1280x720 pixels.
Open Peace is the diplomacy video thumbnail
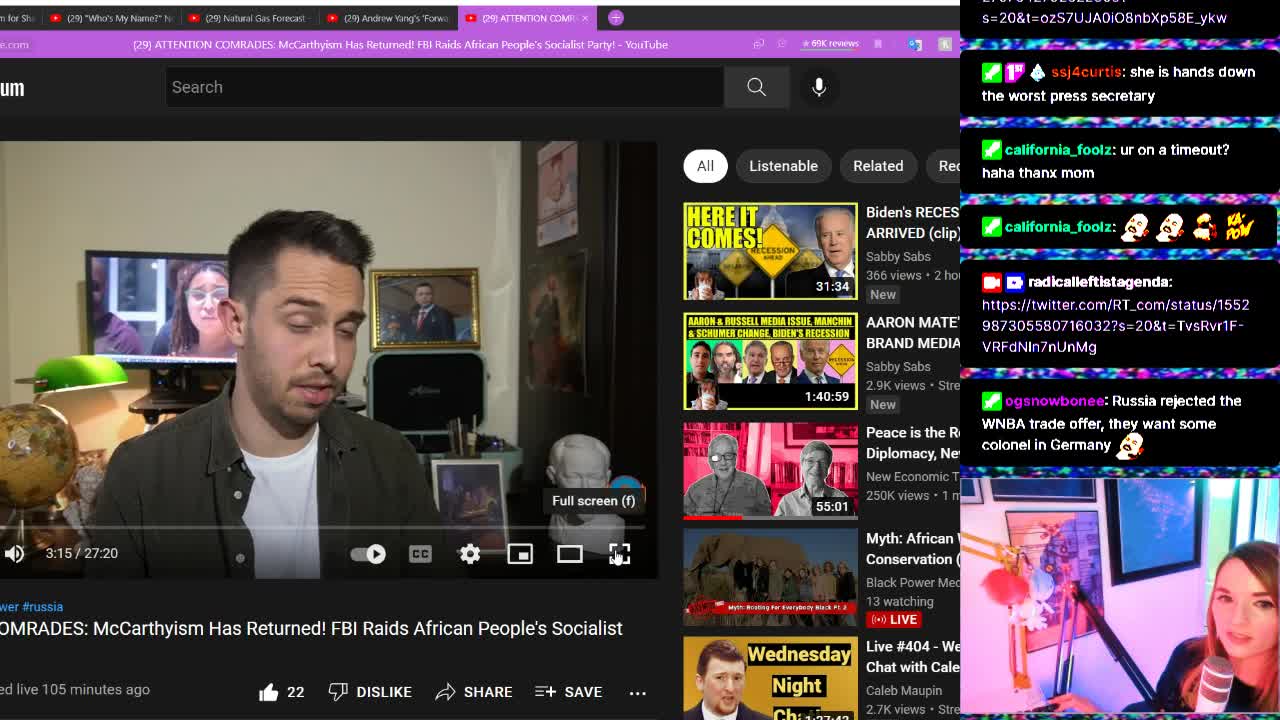coord(770,471)
